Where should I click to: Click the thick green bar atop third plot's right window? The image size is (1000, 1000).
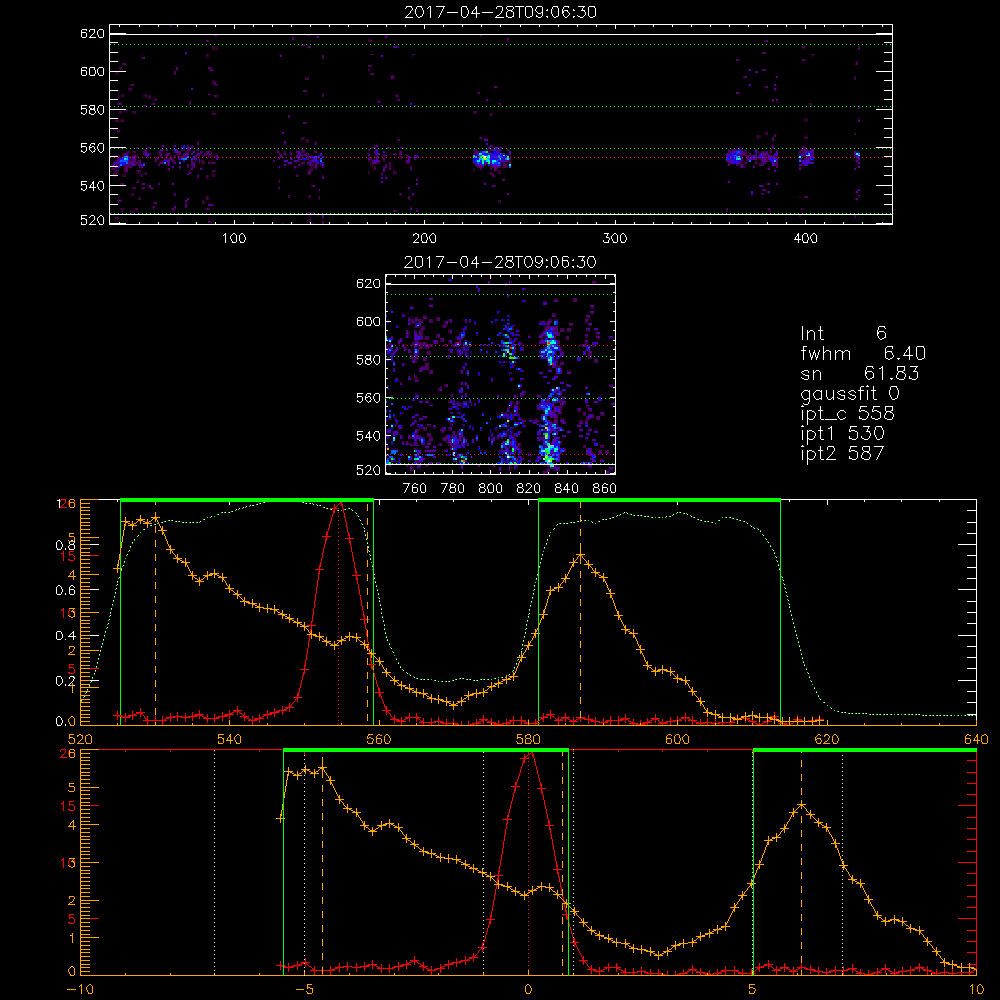659,500
